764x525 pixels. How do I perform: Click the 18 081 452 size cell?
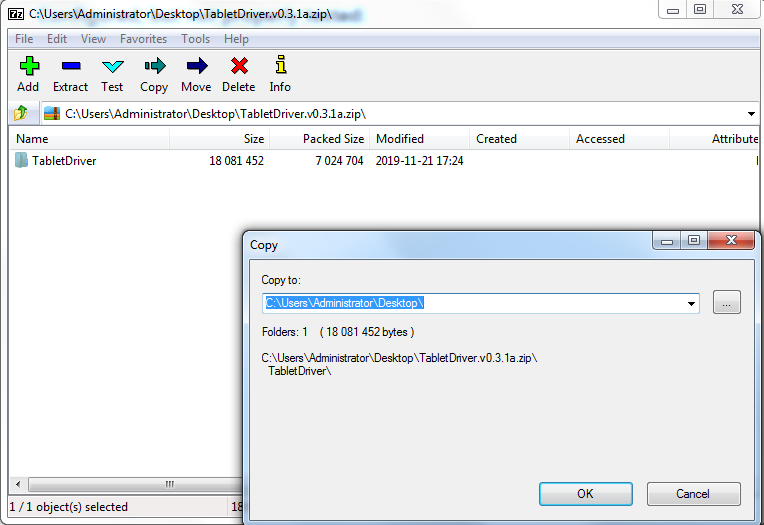(x=236, y=161)
